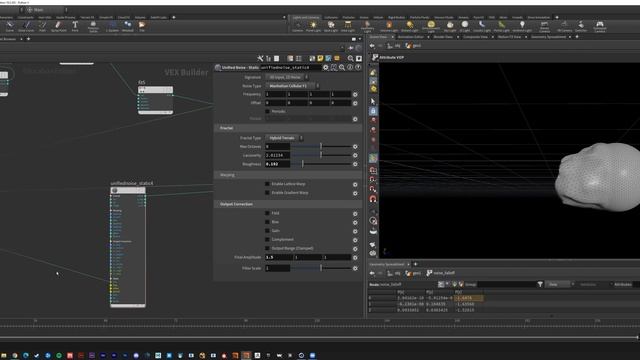The width and height of the screenshot is (640, 360).
Task: Select the Curve shelf tool
Action: point(9,27)
